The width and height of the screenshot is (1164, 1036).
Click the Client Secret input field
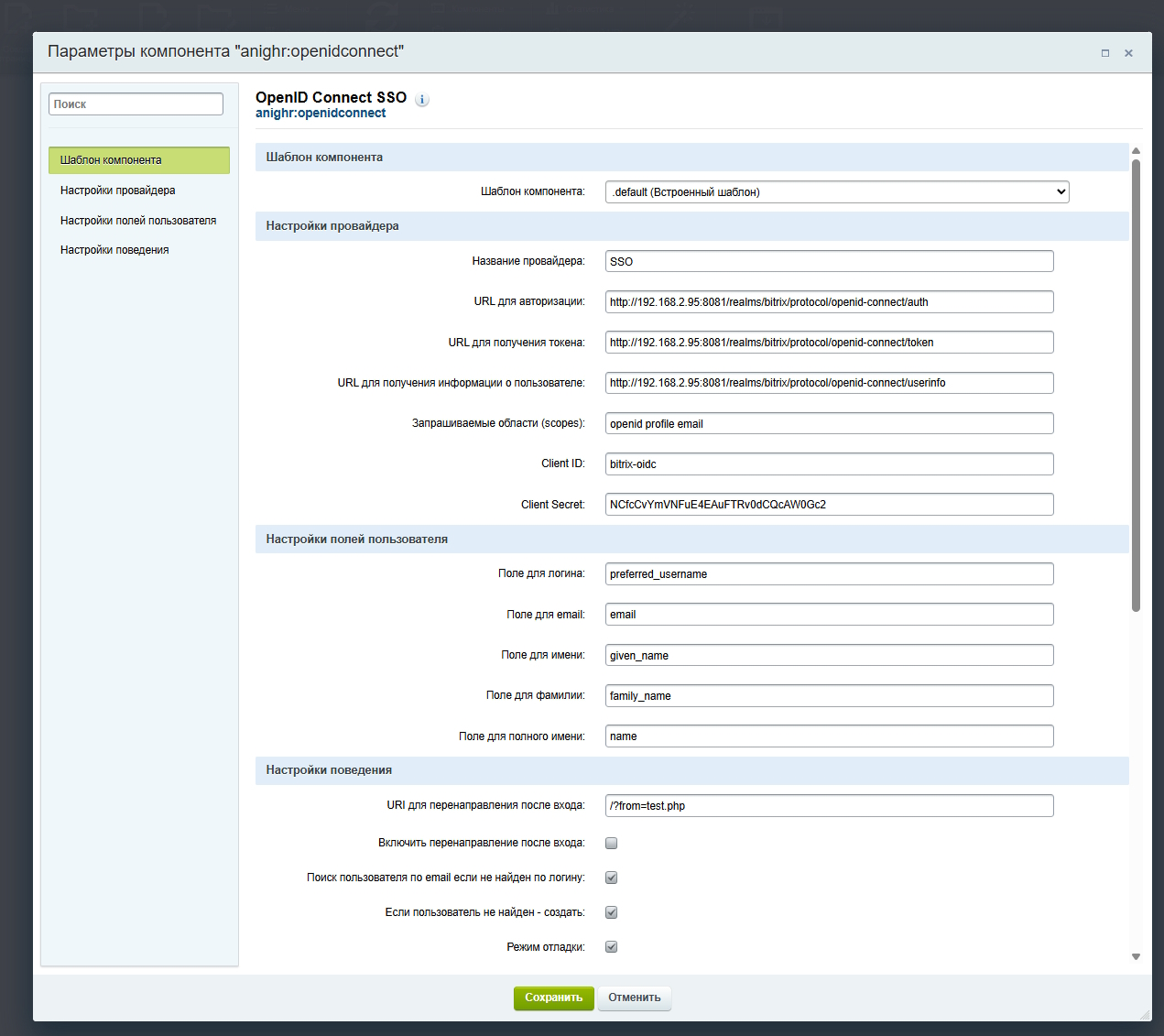click(828, 504)
